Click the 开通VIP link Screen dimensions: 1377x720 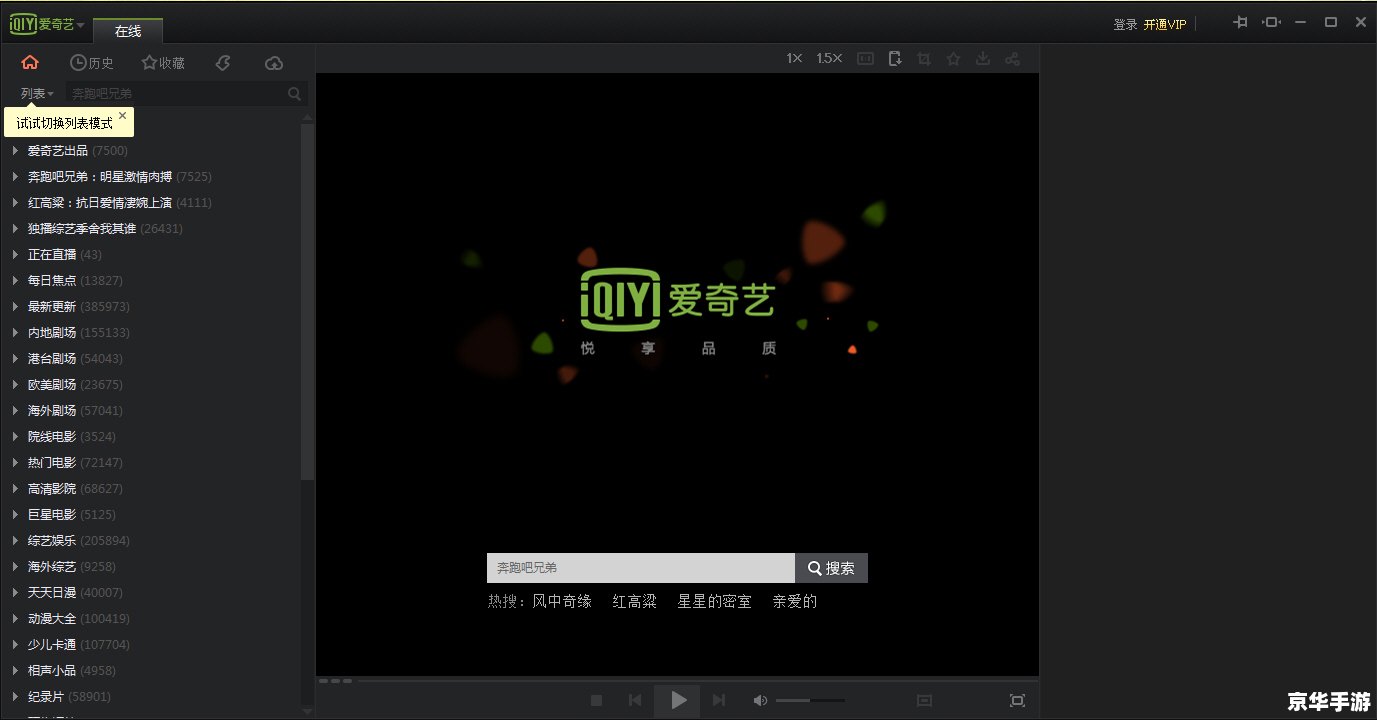pyautogui.click(x=1165, y=24)
